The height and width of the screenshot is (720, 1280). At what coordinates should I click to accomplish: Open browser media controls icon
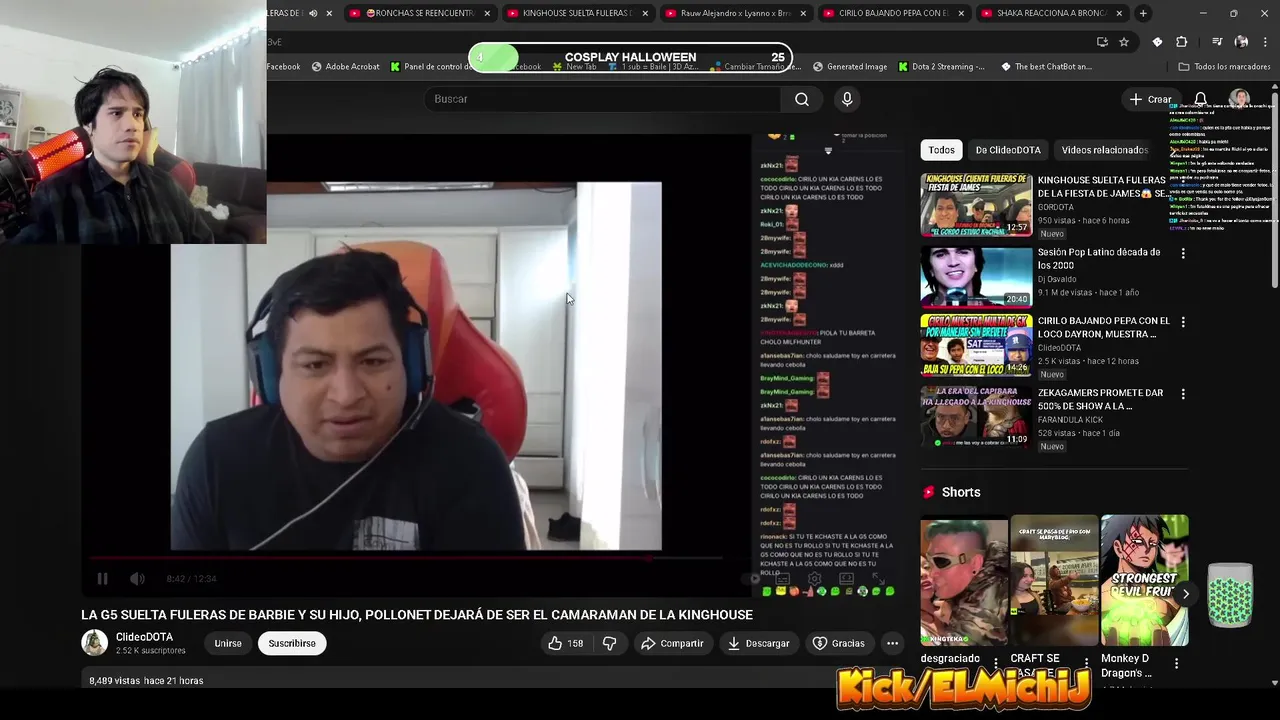tap(1217, 42)
